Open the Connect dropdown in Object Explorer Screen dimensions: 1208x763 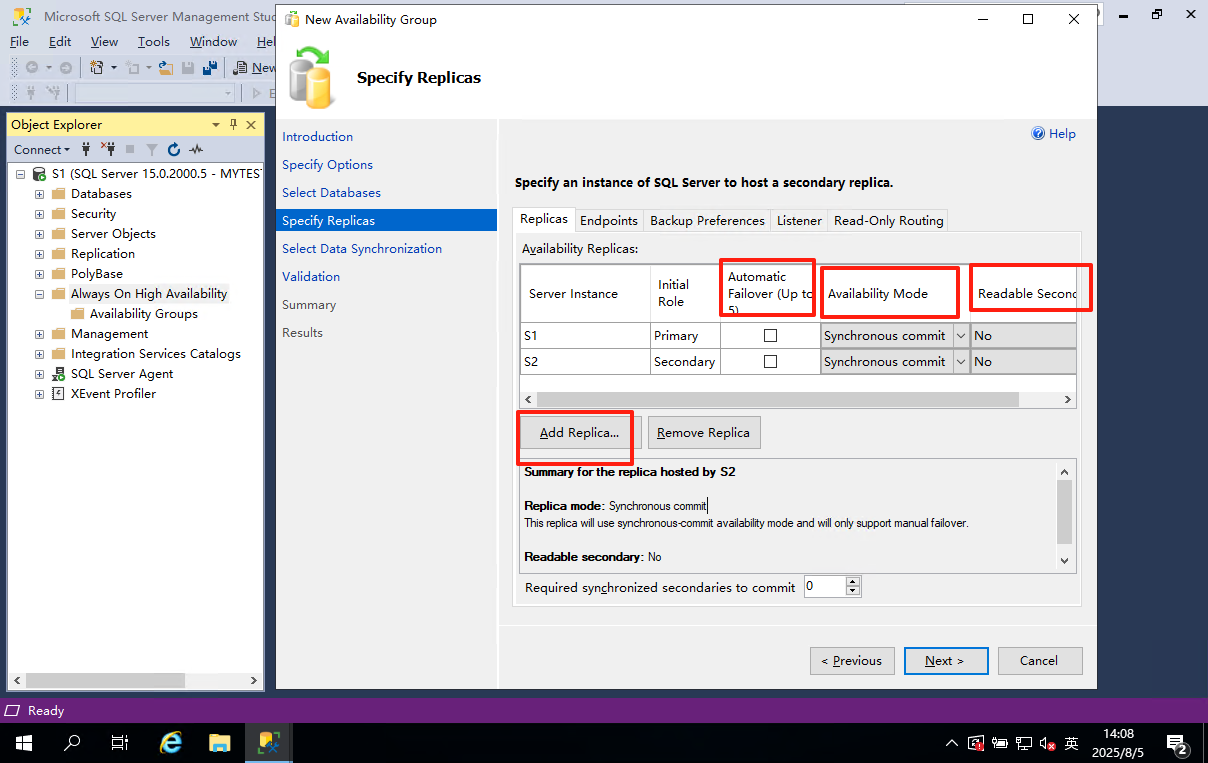pos(42,149)
